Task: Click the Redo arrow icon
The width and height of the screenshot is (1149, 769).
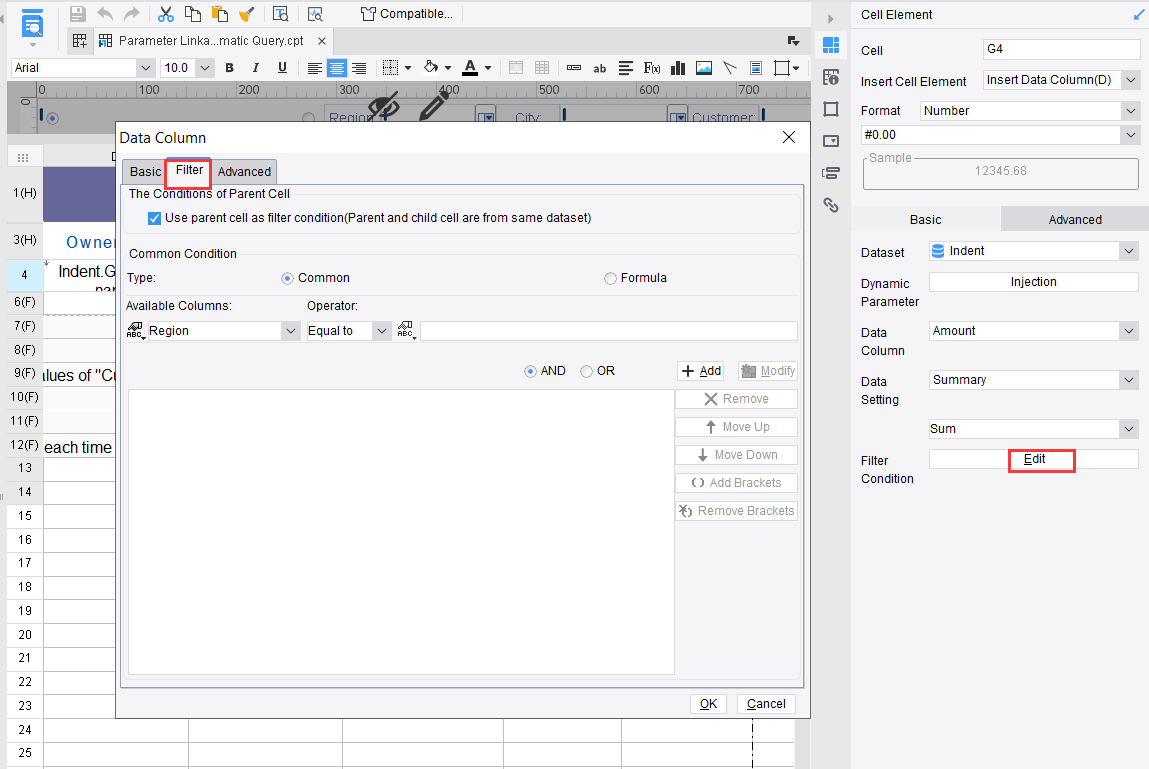Action: pyautogui.click(x=132, y=13)
